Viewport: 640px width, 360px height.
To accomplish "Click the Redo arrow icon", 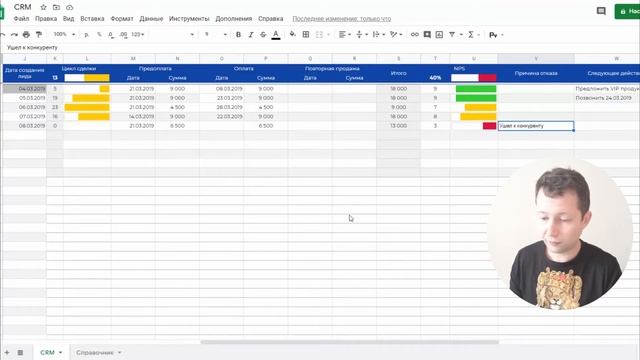I will click(x=14, y=35).
